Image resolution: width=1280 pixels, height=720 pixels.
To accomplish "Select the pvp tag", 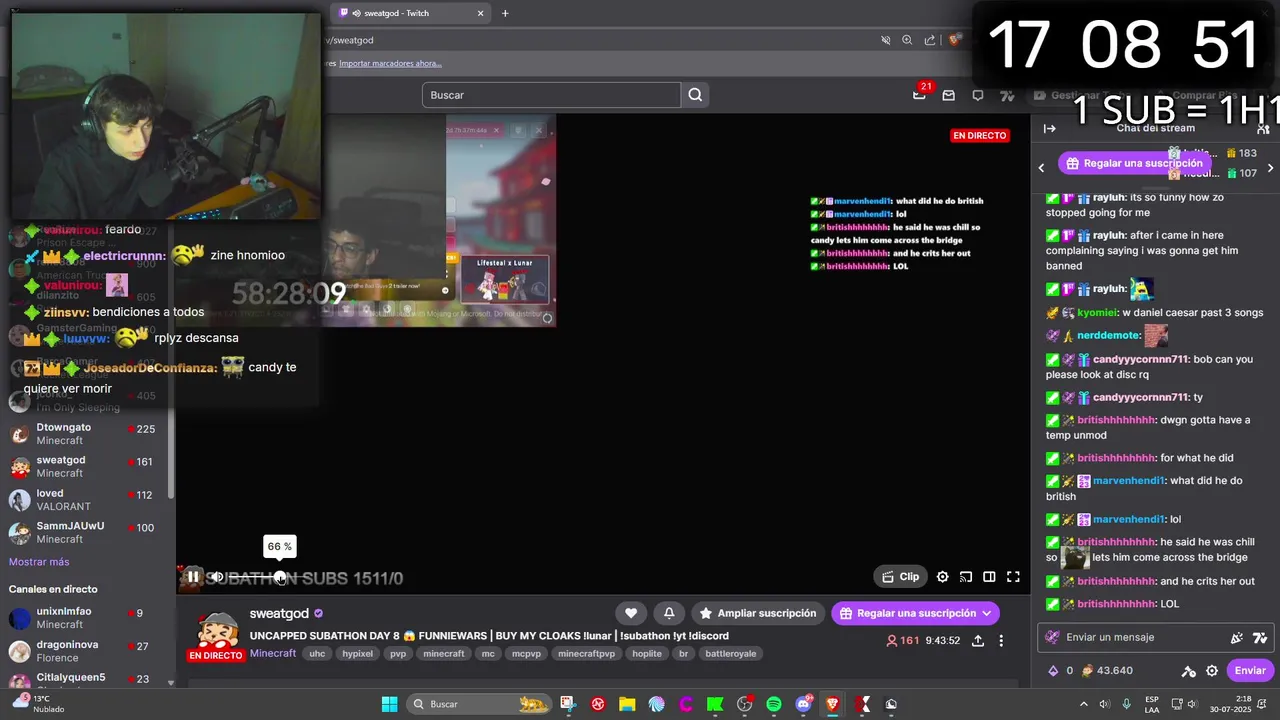I will pyautogui.click(x=398, y=654).
